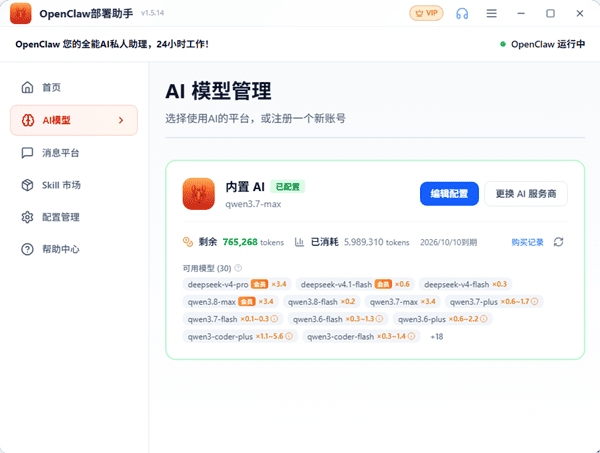This screenshot has height=453, width=600.
Task: Click the chat bubble icon beside 消息平台
Action: pos(27,153)
